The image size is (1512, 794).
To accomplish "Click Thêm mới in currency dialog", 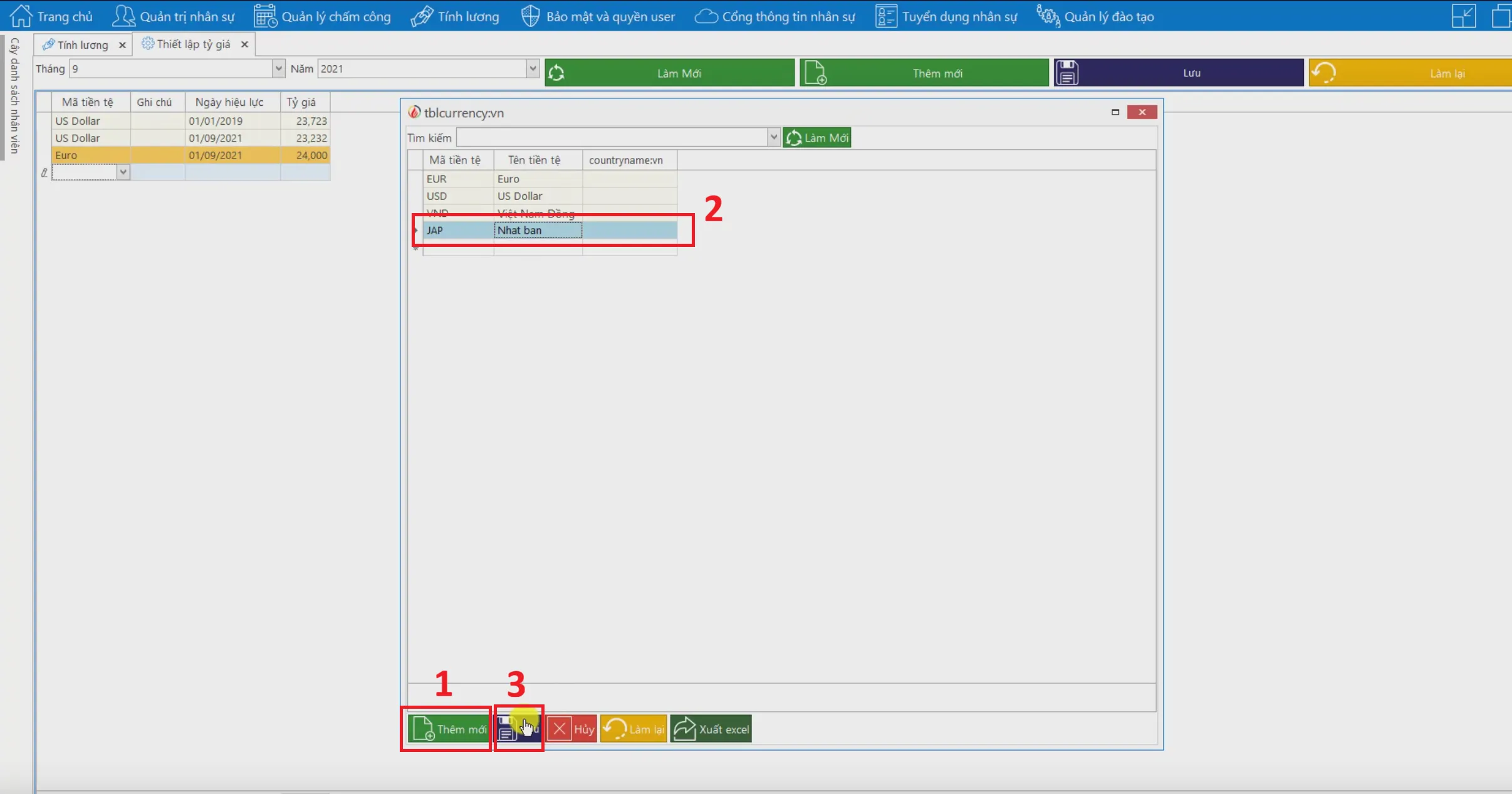I will (448, 729).
